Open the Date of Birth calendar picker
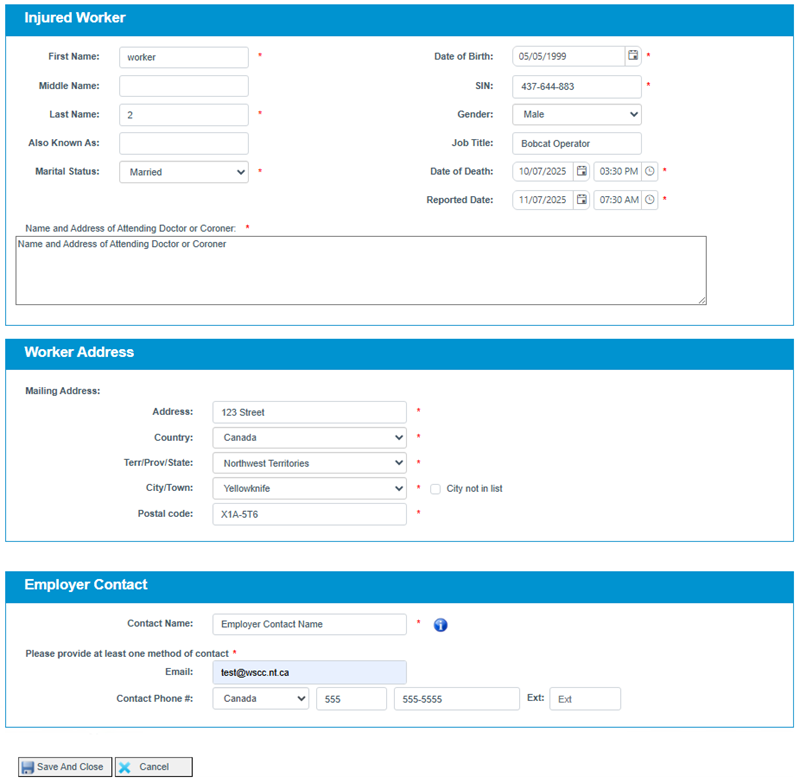The image size is (800, 783). pyautogui.click(x=633, y=56)
